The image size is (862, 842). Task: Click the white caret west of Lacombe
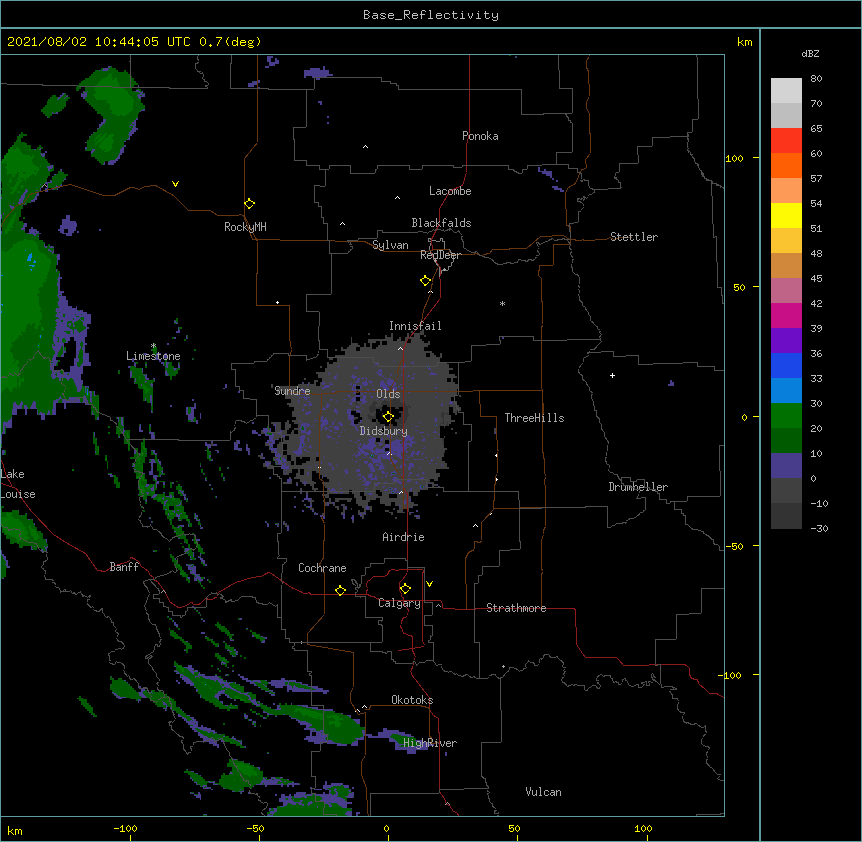[x=397, y=197]
